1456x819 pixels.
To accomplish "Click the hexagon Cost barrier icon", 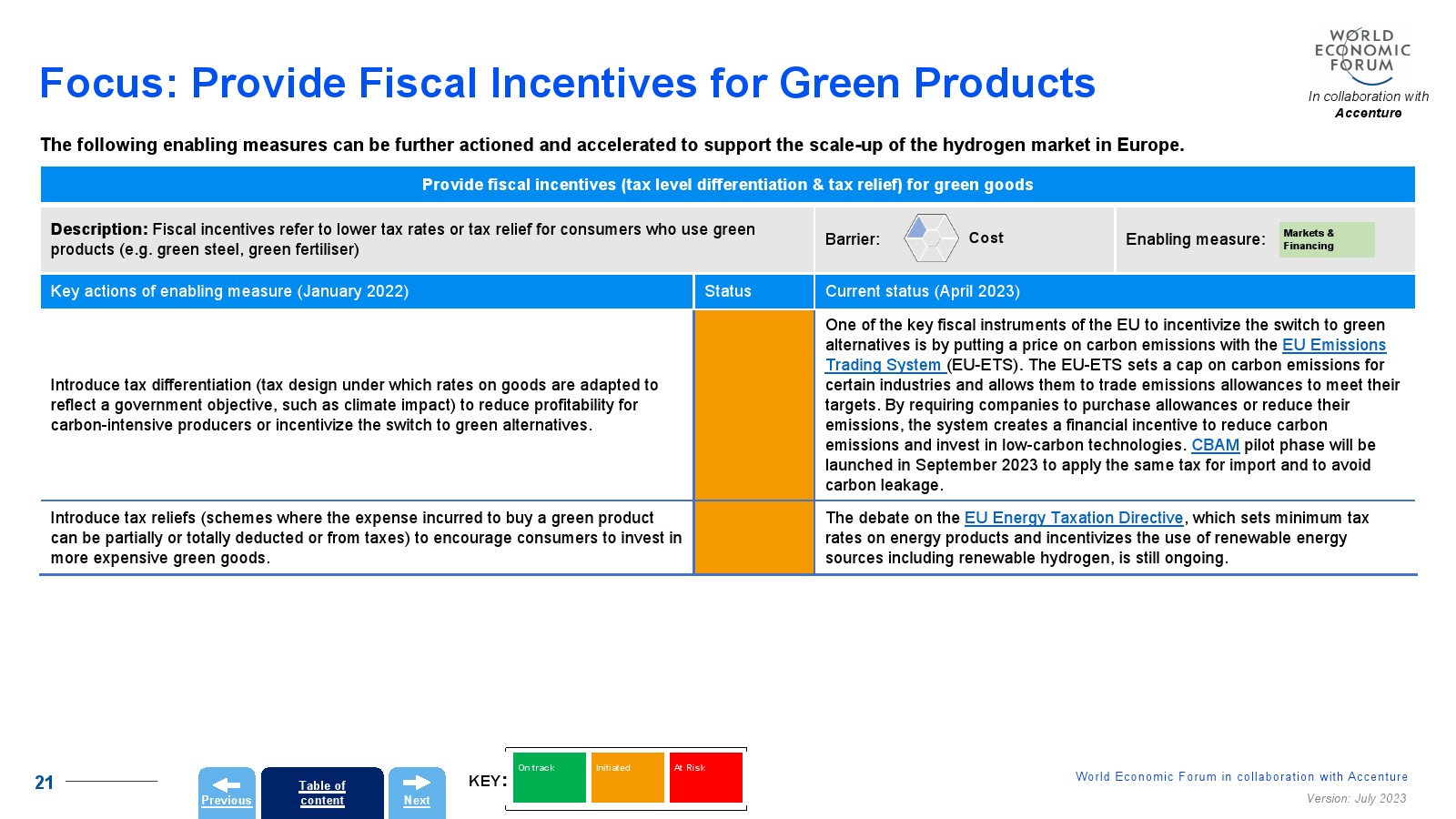I will coord(930,238).
